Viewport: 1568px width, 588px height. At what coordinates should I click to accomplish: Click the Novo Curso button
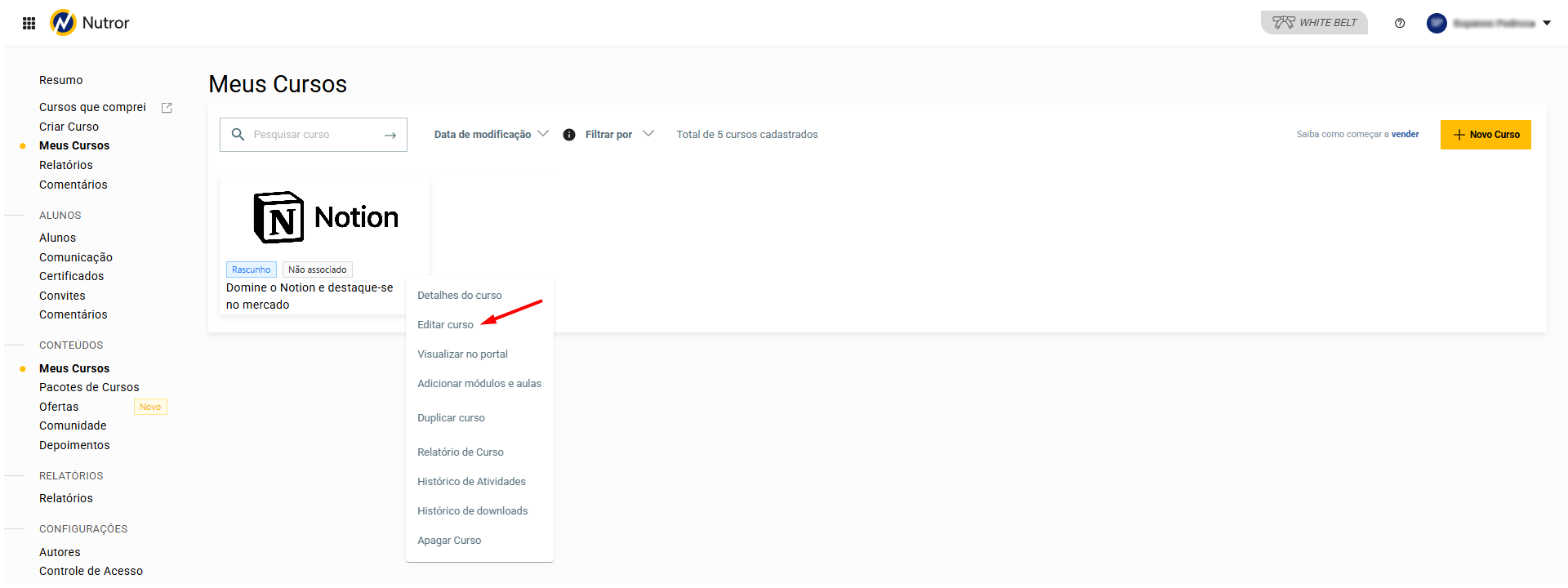1485,135
